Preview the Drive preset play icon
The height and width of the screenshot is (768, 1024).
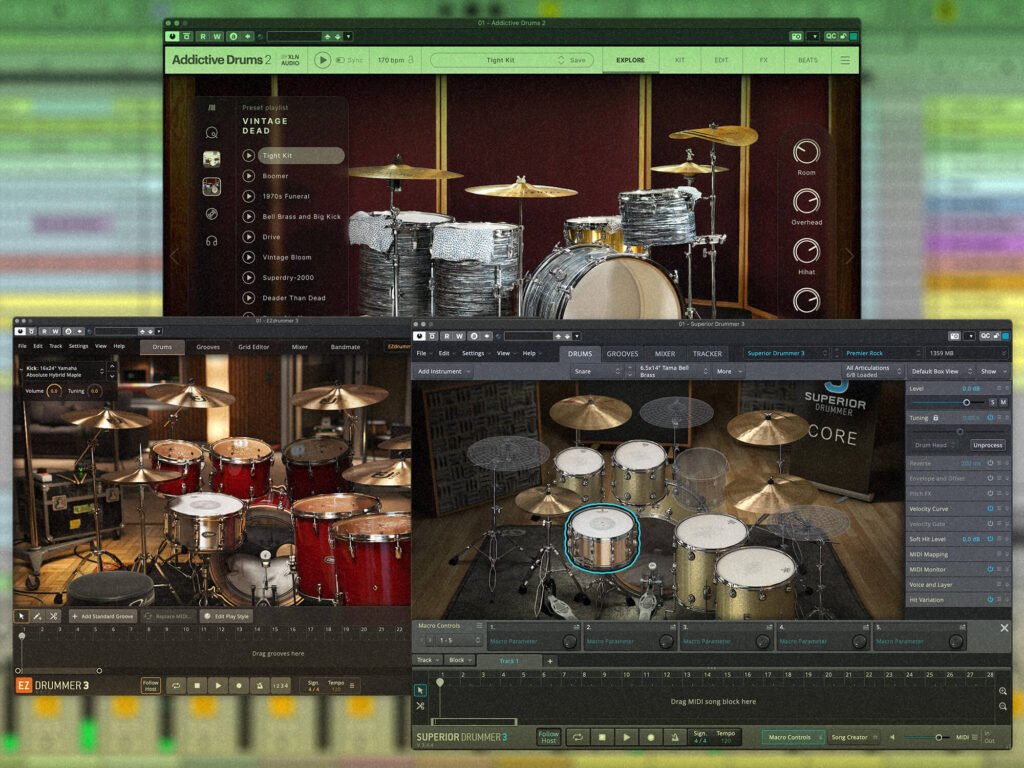[x=249, y=236]
